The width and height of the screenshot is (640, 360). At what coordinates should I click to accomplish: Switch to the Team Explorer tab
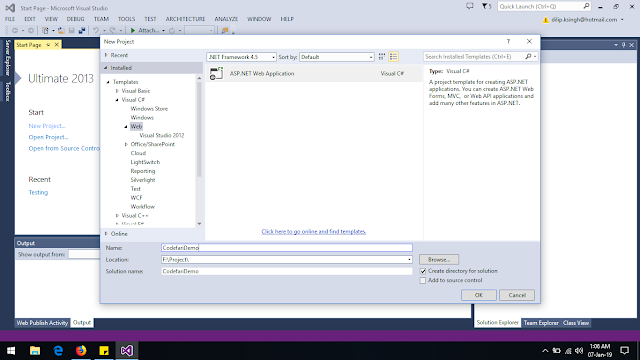(x=541, y=323)
